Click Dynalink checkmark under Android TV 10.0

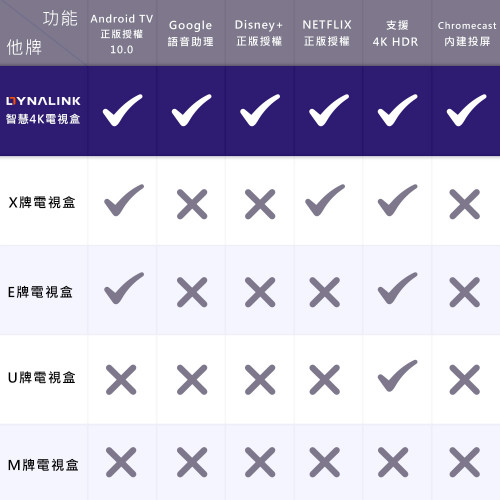(122, 110)
